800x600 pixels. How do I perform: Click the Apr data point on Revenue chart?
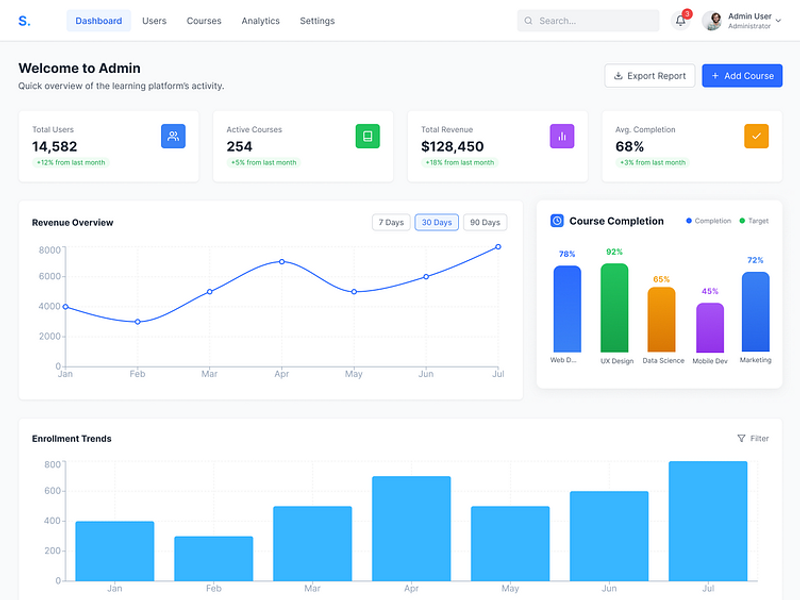(x=282, y=262)
